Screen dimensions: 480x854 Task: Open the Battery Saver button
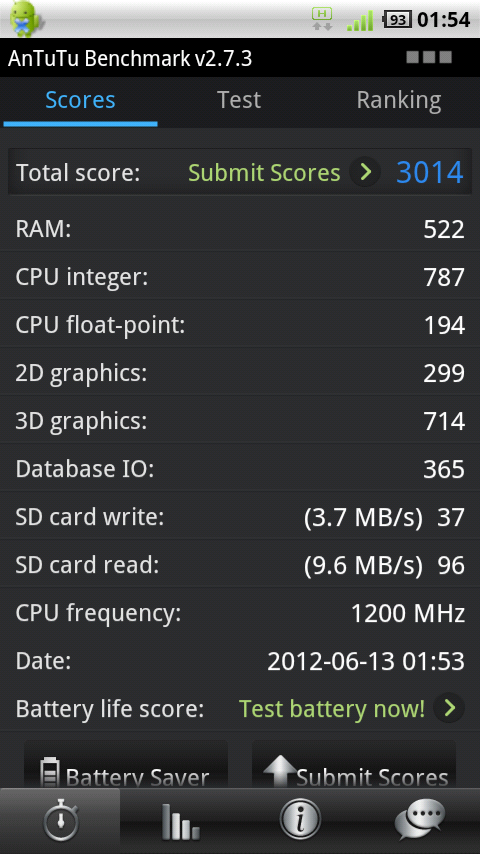pyautogui.click(x=126, y=764)
